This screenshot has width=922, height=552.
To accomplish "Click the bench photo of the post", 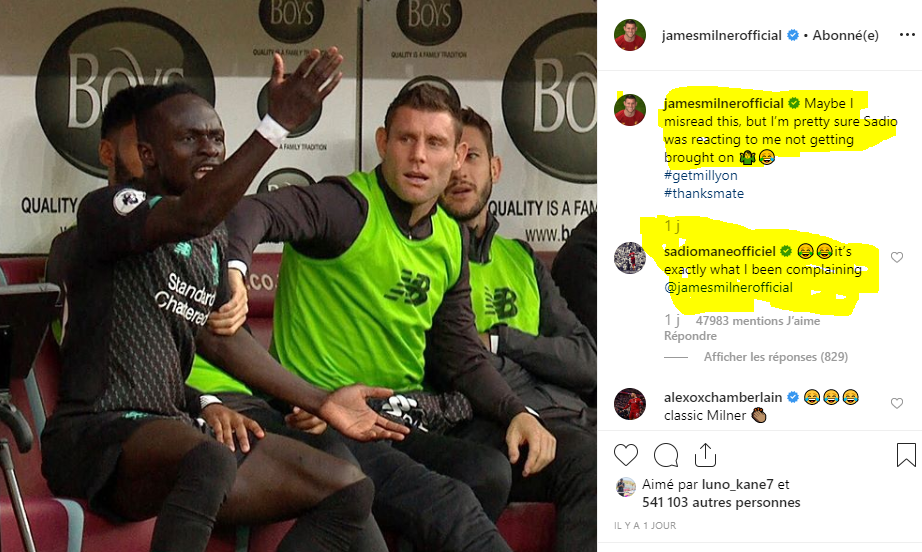I will click(x=298, y=276).
